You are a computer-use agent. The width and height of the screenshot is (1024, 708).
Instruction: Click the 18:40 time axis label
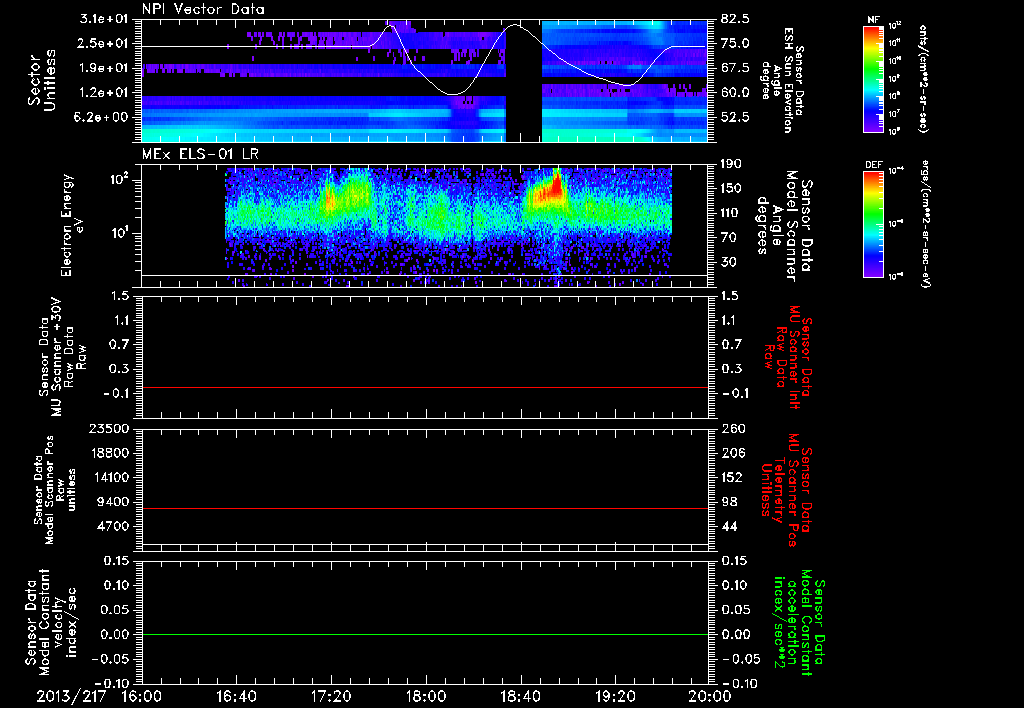point(520,696)
